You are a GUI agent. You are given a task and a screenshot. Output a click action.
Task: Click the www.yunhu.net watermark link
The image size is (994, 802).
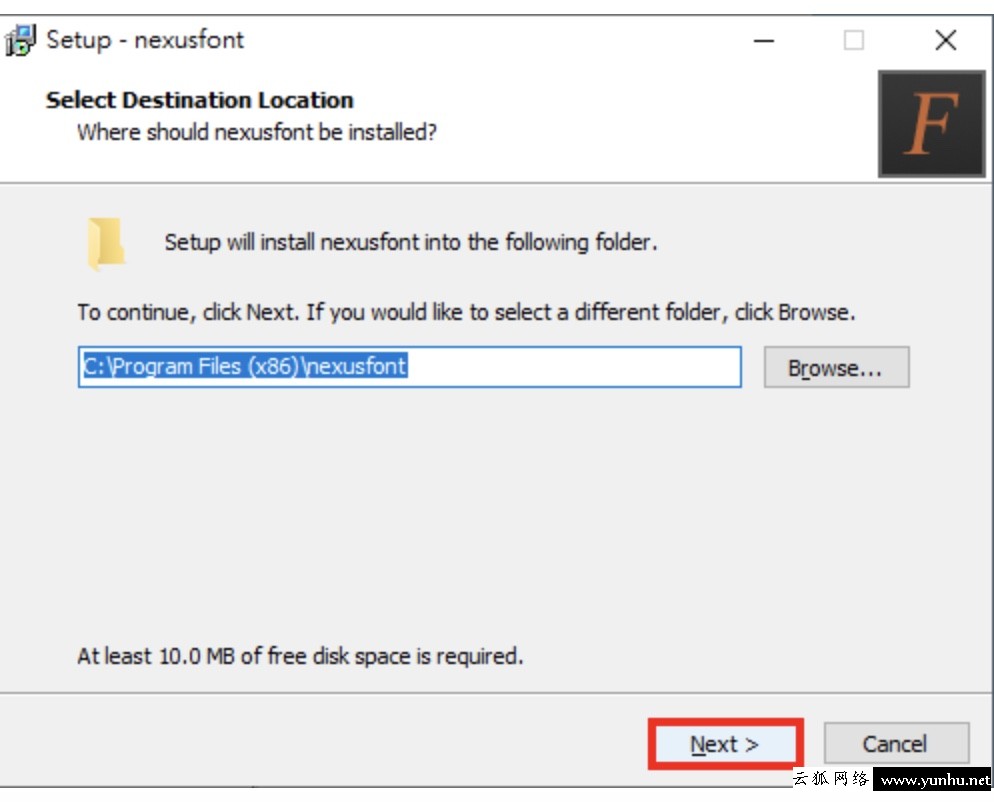click(934, 779)
